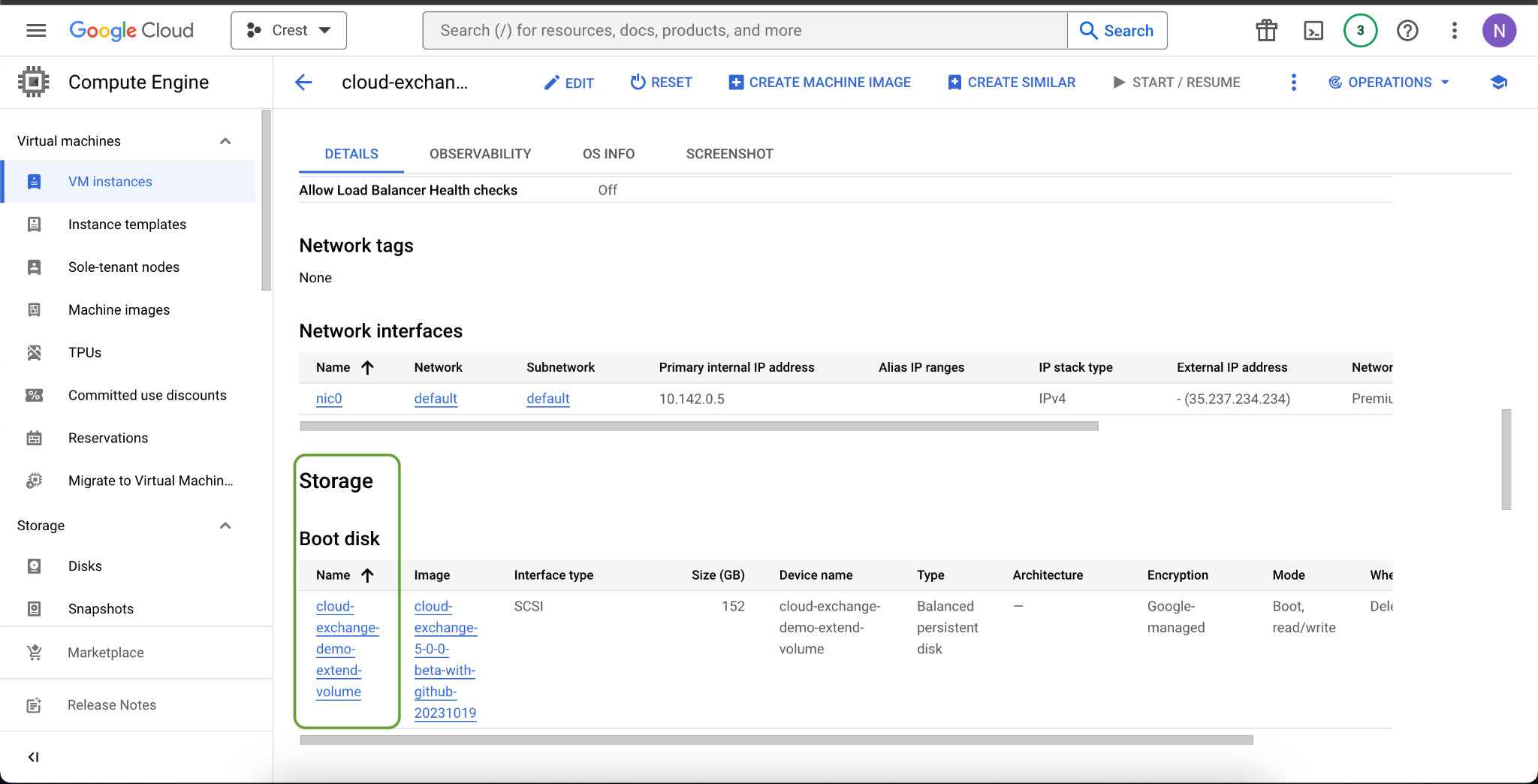The height and width of the screenshot is (784, 1538).
Task: Open cloud-exchange-5-0-0-beta image link
Action: tap(445, 659)
